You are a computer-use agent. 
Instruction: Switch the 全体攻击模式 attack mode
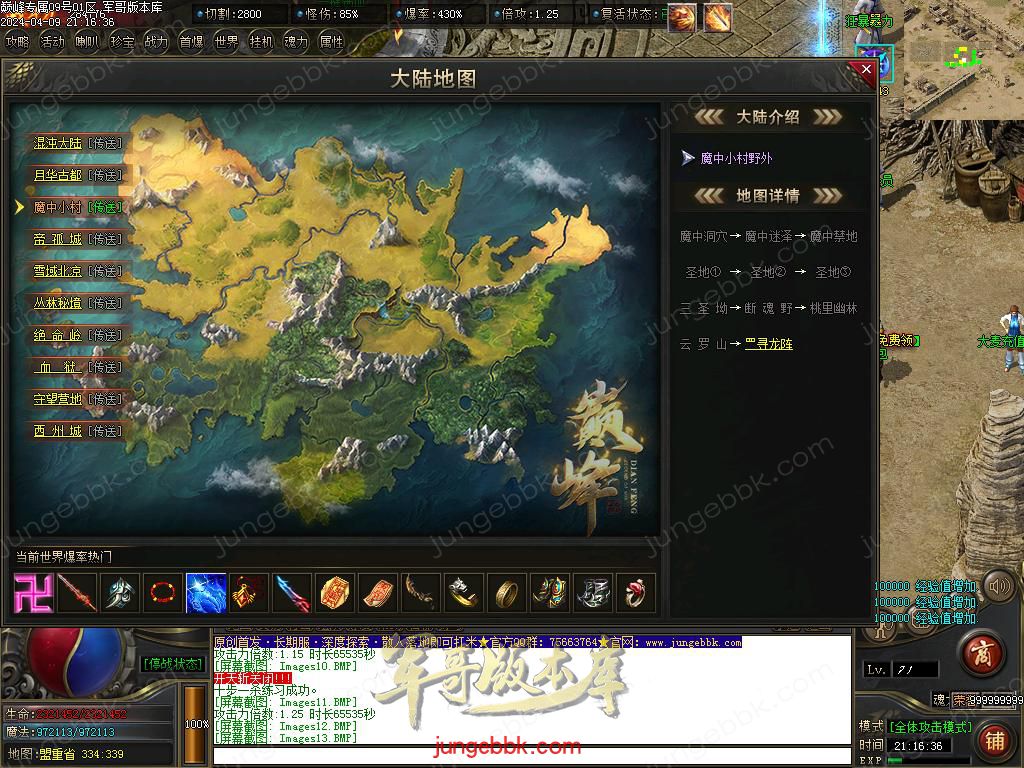coord(931,727)
